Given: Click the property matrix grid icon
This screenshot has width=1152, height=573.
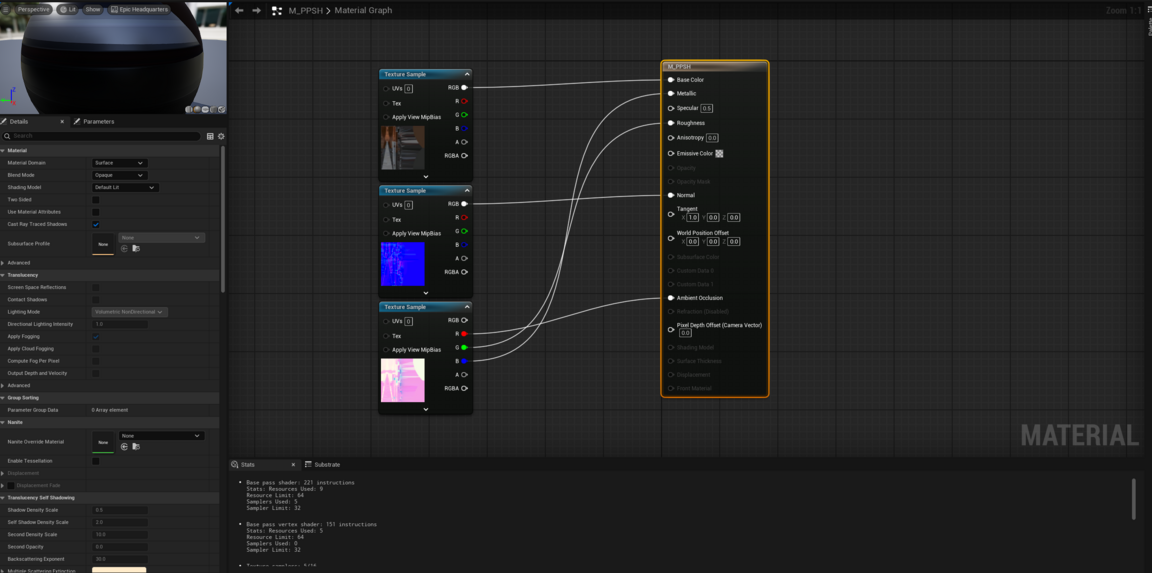Looking at the screenshot, I should pos(210,136).
